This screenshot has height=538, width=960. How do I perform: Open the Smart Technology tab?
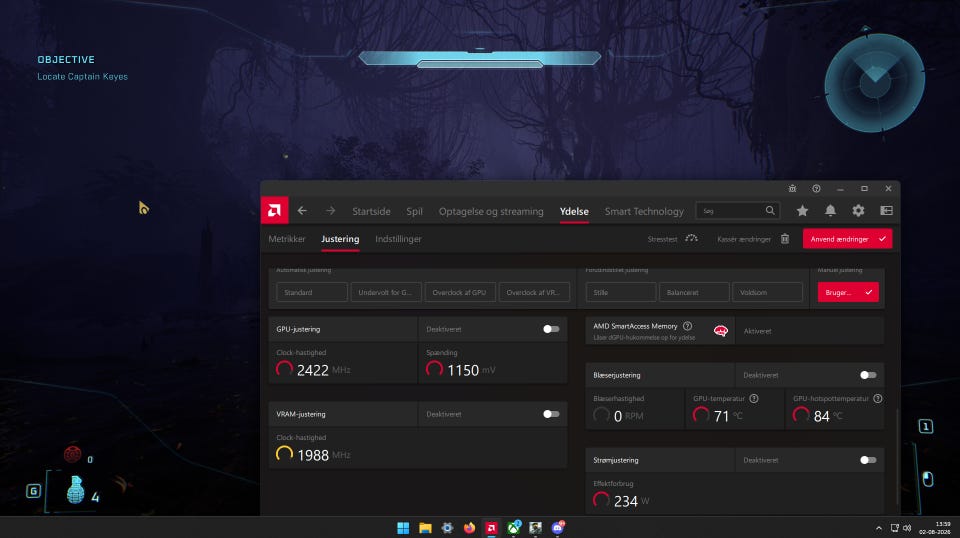[x=644, y=211]
